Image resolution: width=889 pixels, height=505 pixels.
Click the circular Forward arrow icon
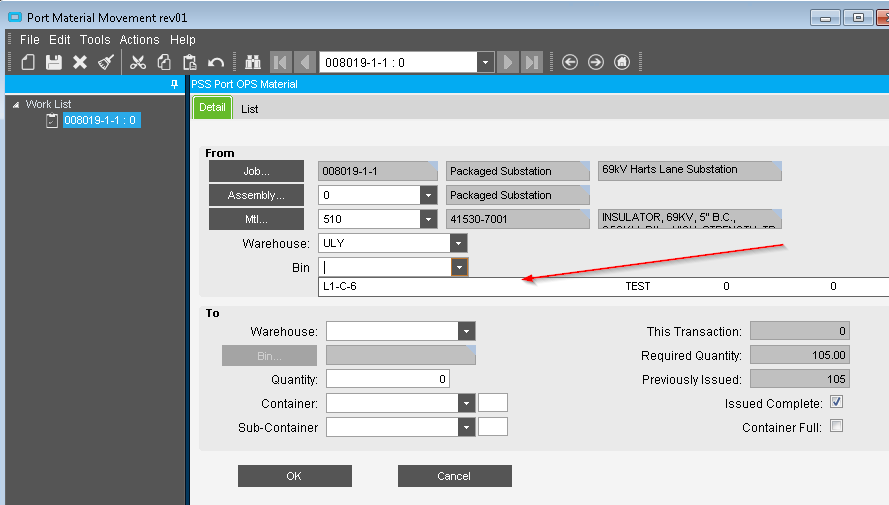click(596, 62)
